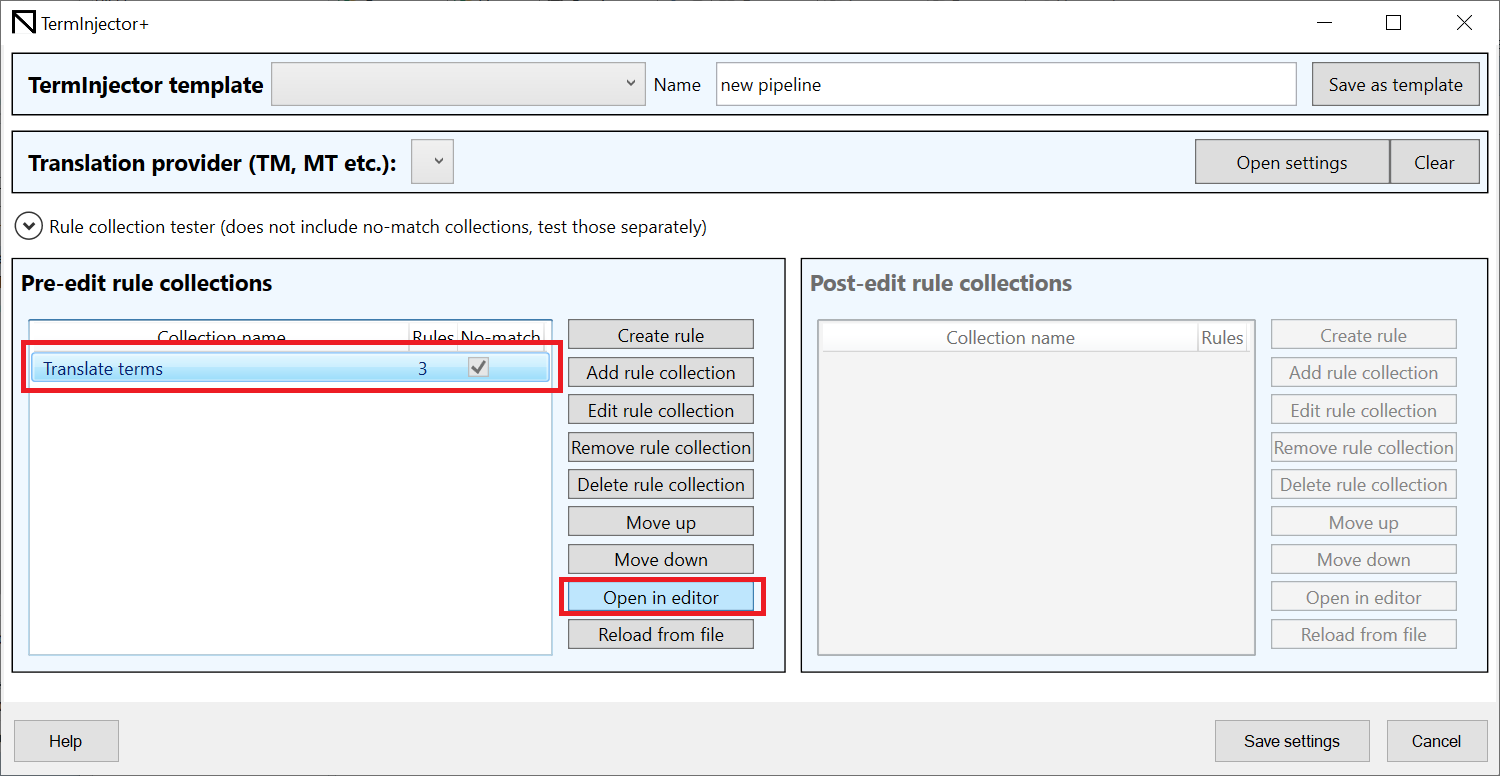Open the translation provider settings

pyautogui.click(x=1291, y=163)
